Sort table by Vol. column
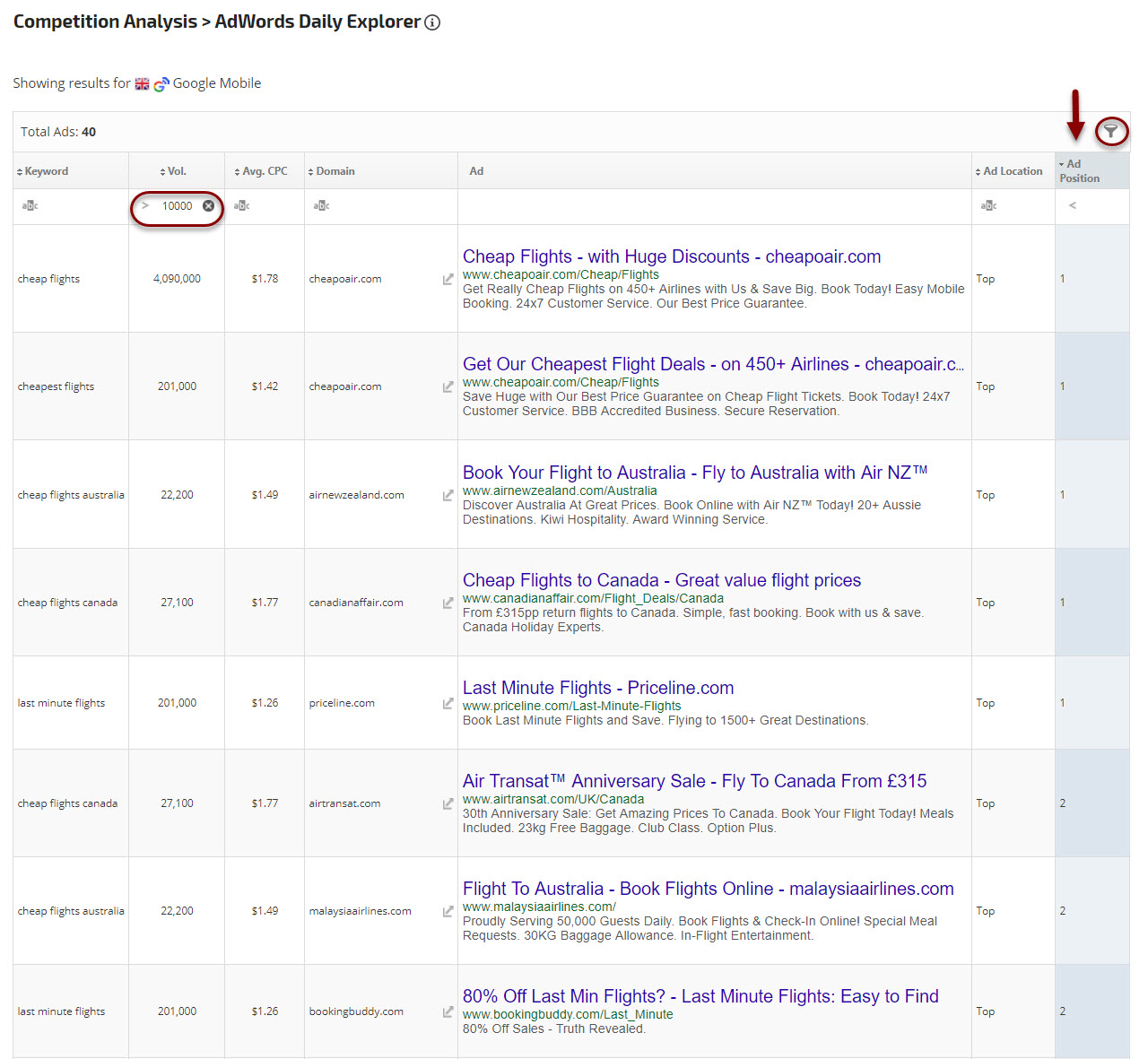 pyautogui.click(x=176, y=171)
